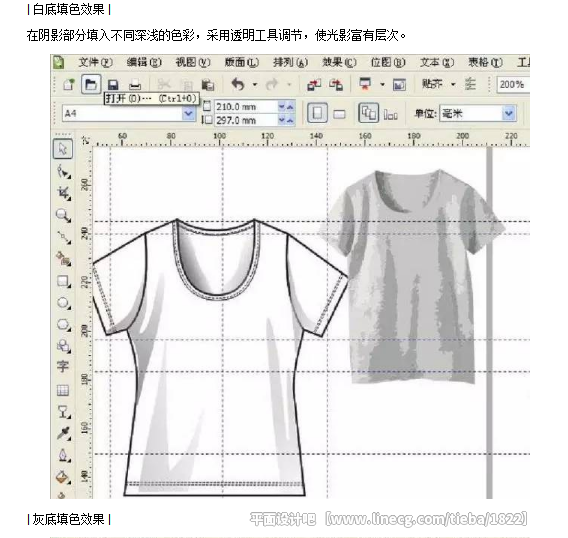
Task: Select the Freehand curve tool
Action: (x=63, y=237)
